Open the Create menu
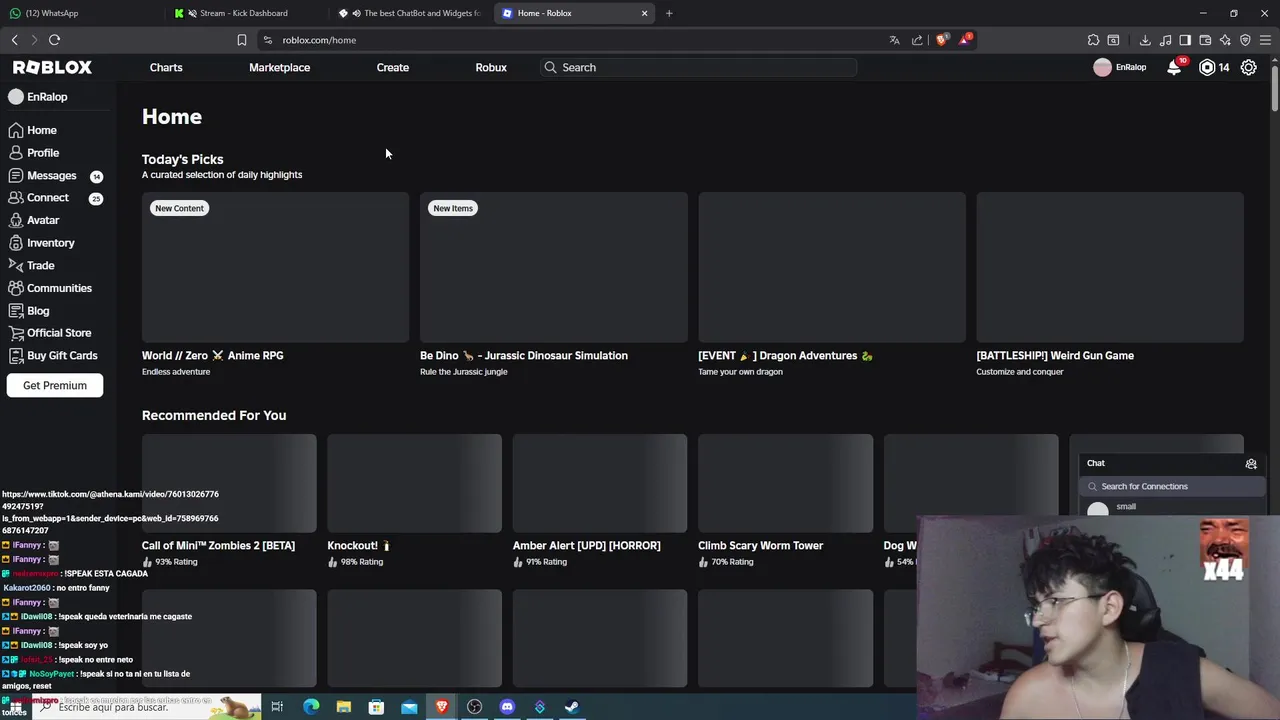 coord(392,67)
